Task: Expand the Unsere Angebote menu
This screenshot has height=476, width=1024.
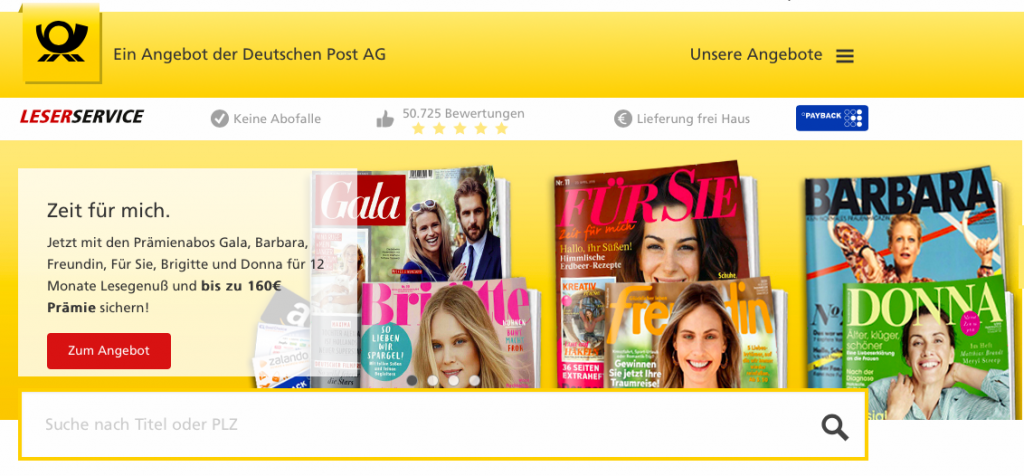Action: coord(756,55)
